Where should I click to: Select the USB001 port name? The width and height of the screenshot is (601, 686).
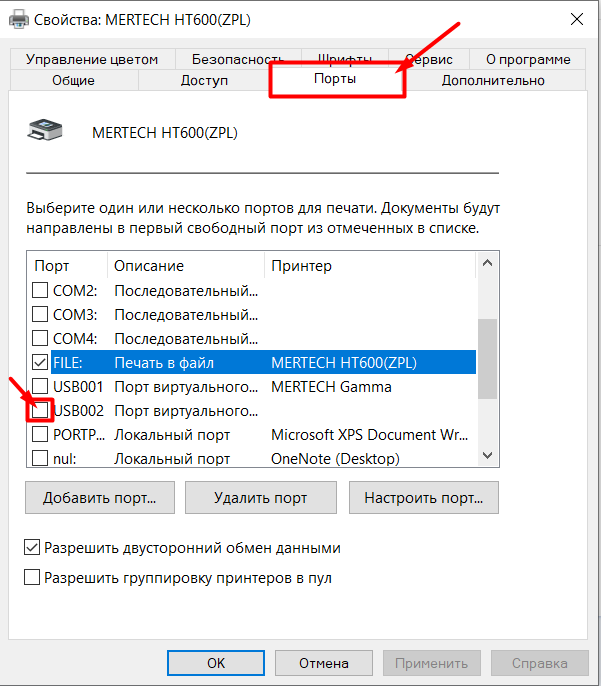[78, 387]
